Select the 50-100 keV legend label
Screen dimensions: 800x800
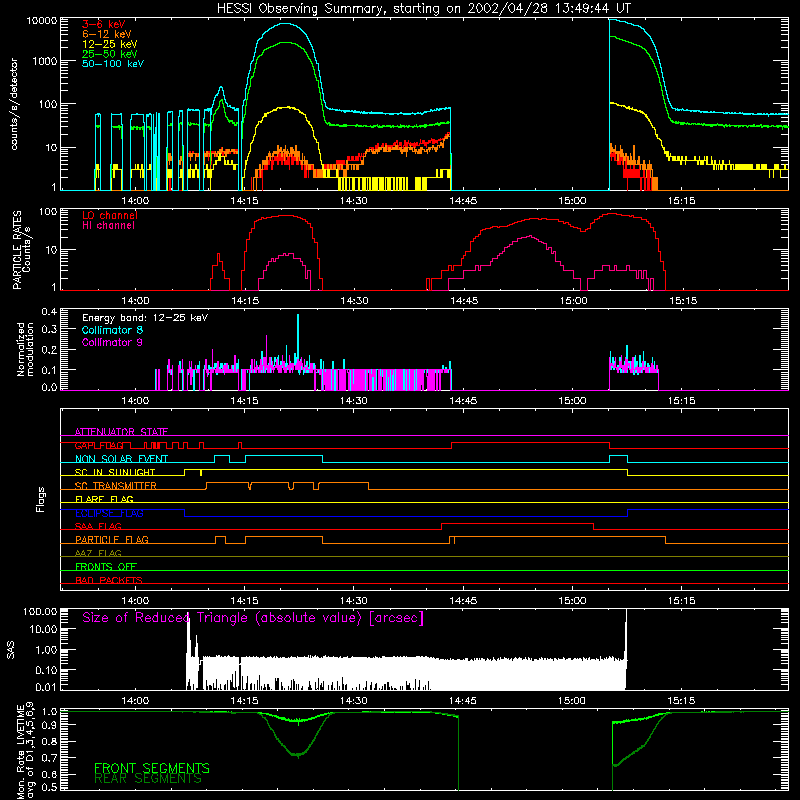pos(113,64)
